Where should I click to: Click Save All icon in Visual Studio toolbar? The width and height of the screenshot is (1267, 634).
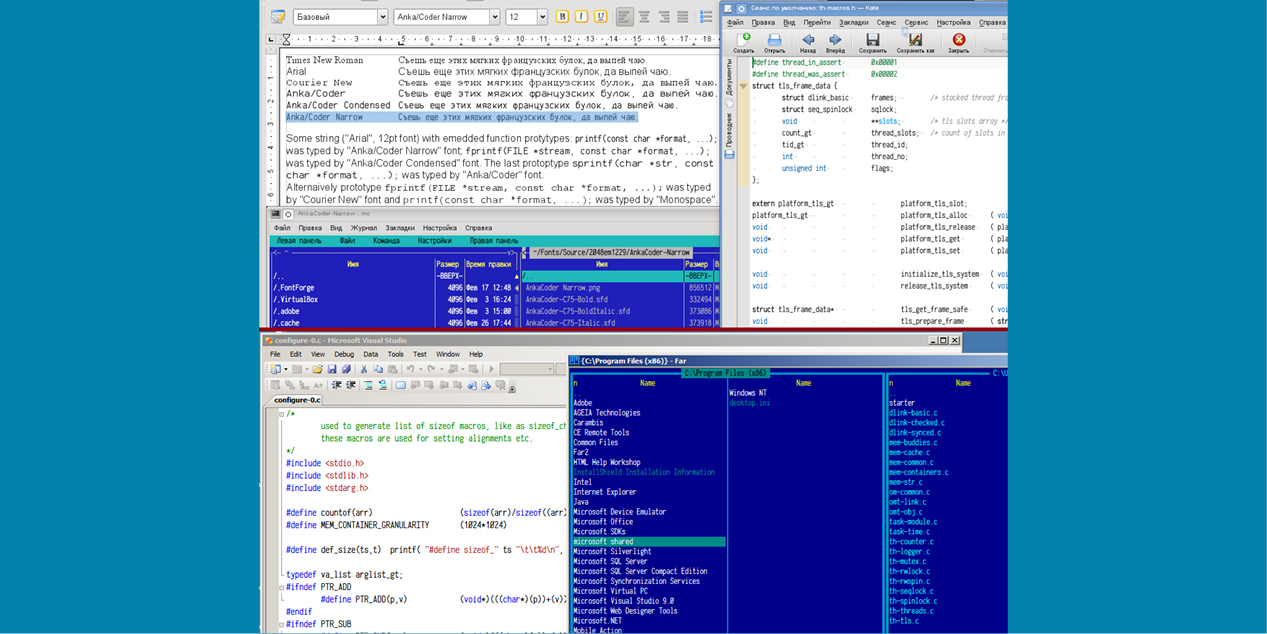[x=346, y=369]
